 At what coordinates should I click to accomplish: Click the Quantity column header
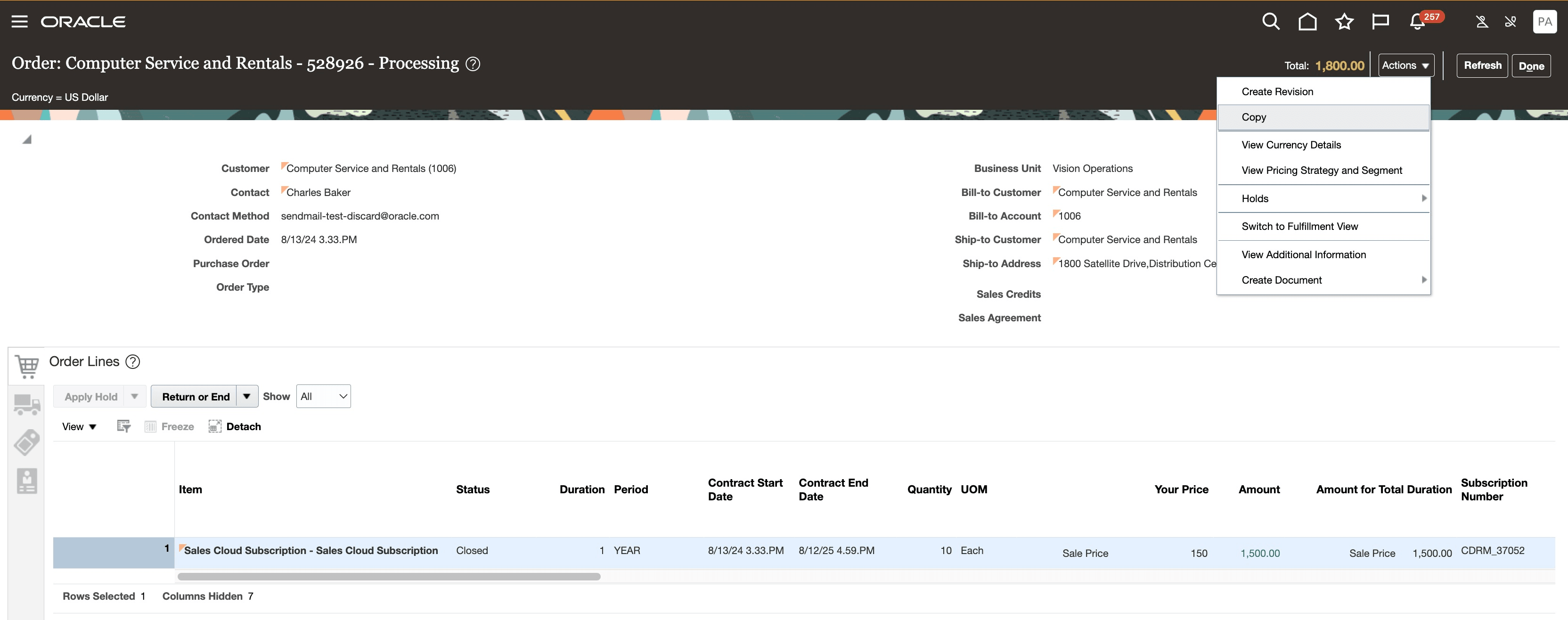click(x=929, y=490)
